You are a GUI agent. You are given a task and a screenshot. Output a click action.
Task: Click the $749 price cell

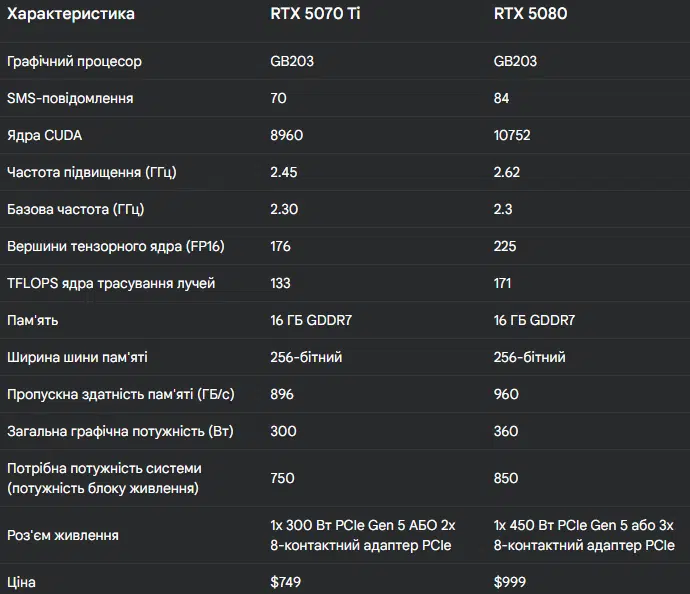click(x=285, y=581)
